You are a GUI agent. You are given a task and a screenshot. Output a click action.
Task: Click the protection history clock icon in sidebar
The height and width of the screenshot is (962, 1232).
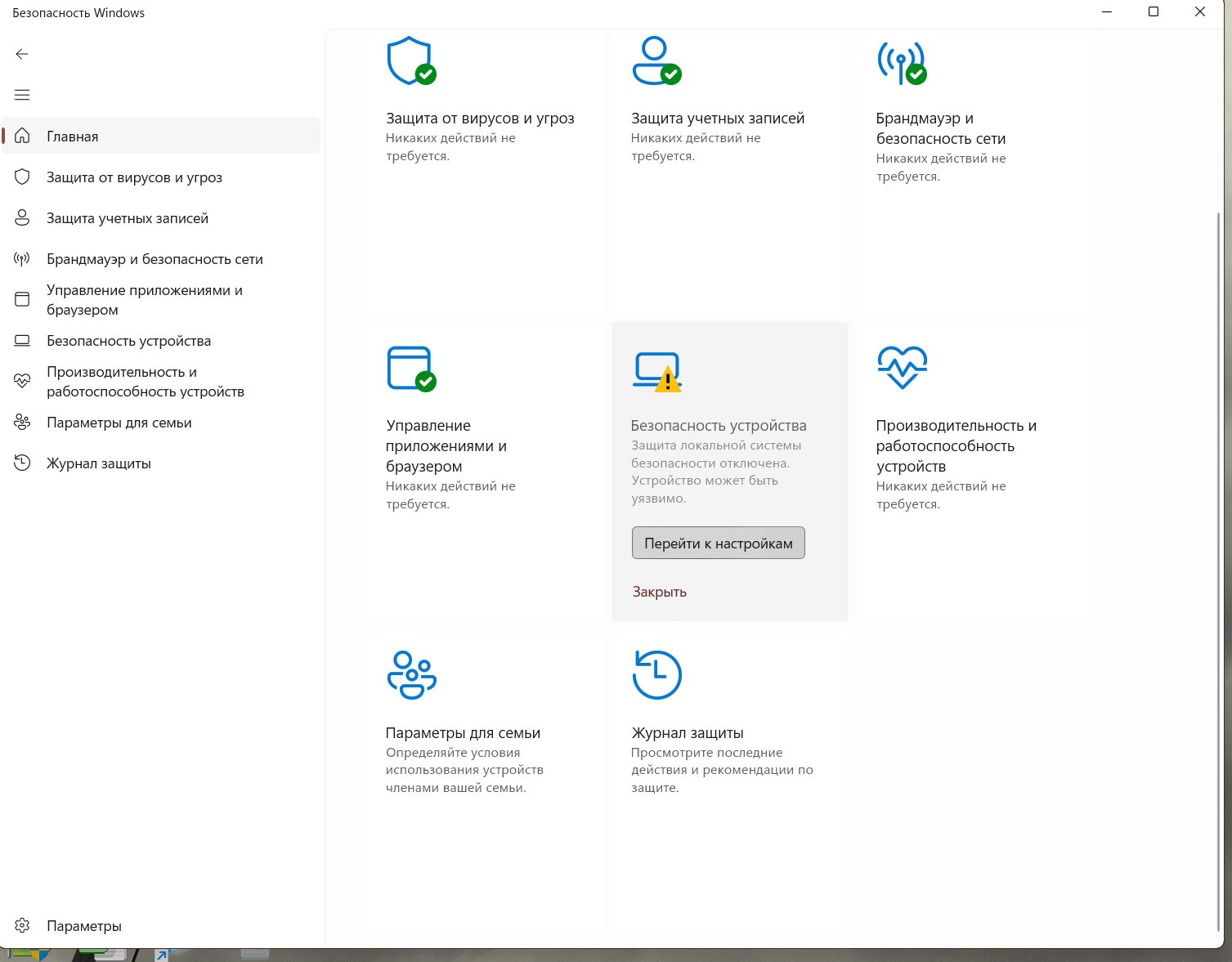[22, 463]
